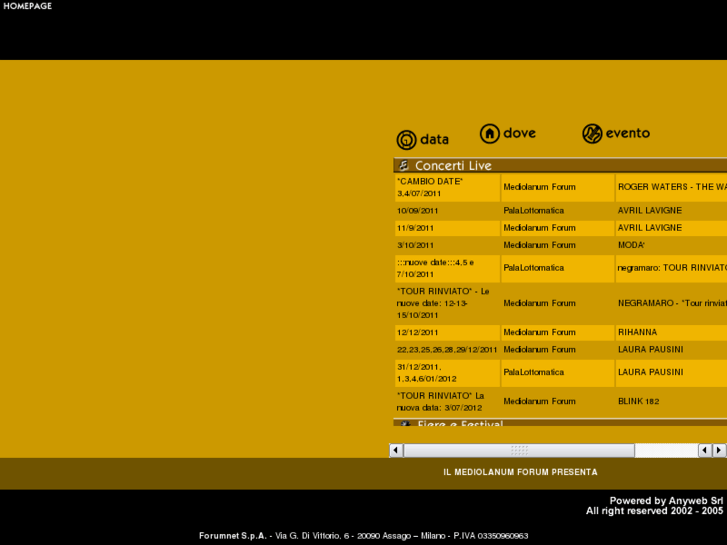
Task: Open LAURA PAUSINI event at Mediolanum Forum
Action: 650,349
